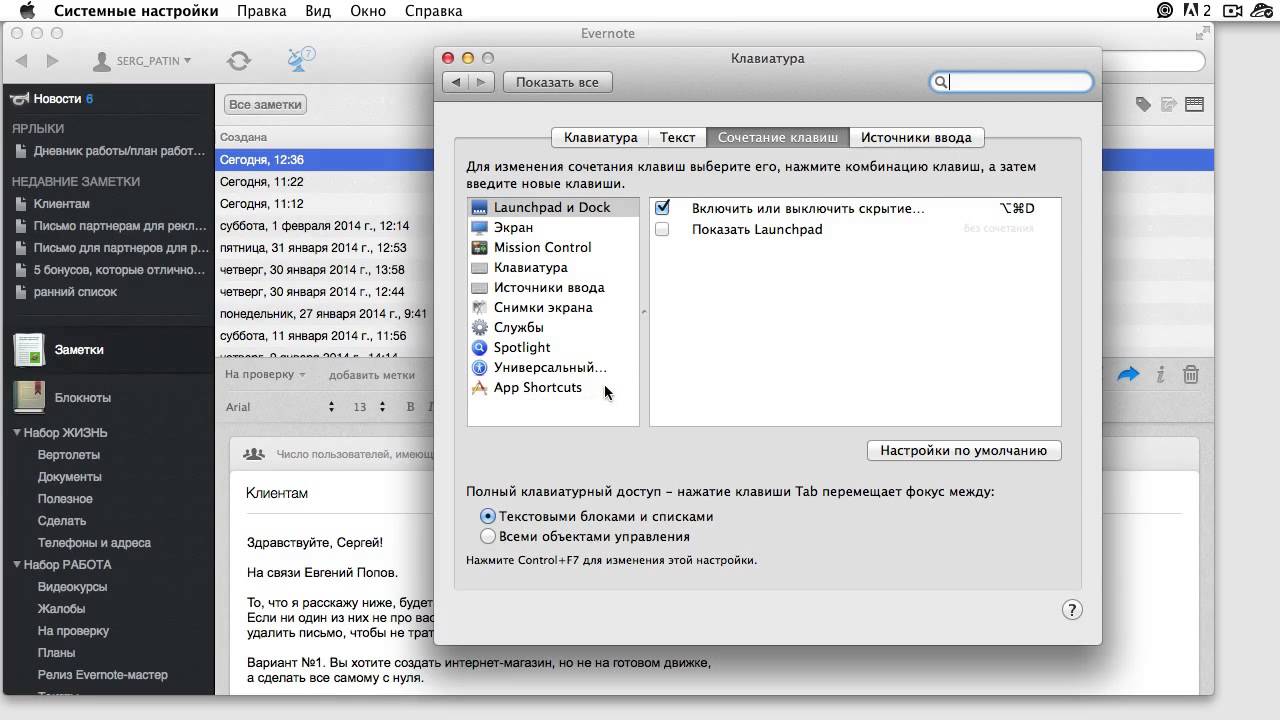Collapse the Набор РАБОТА stack
This screenshot has width=1280, height=720.
pos(17,565)
